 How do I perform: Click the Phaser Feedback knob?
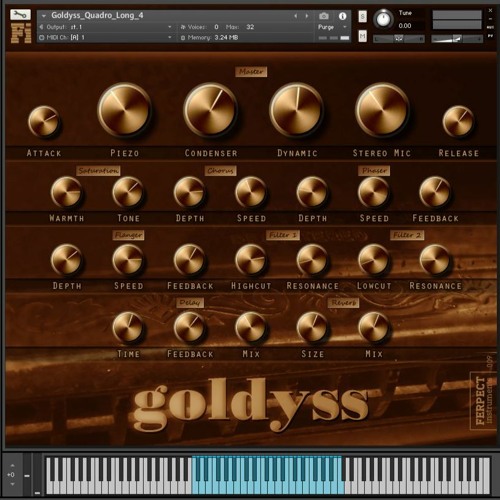[x=435, y=192]
